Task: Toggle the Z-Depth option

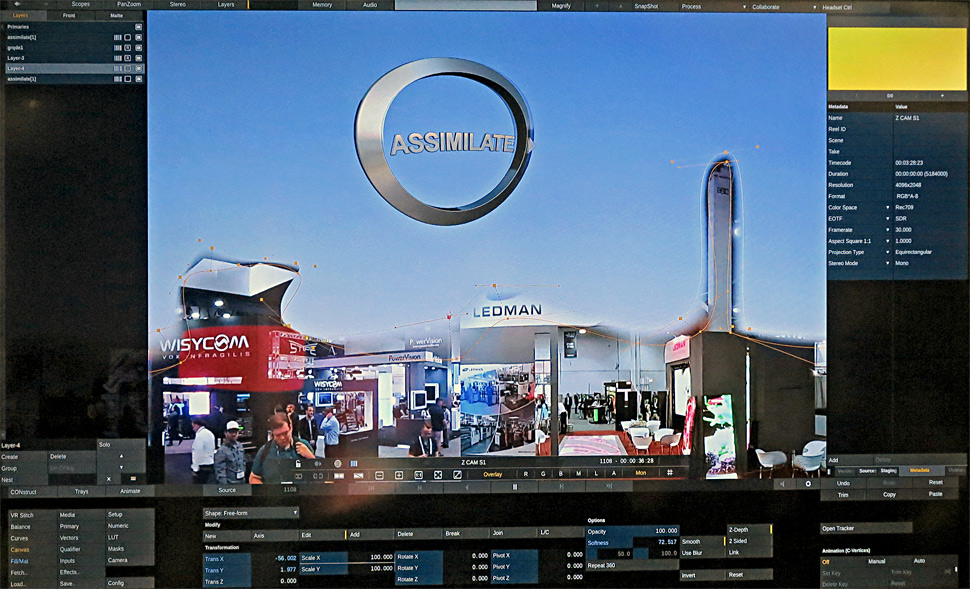Action: click(749, 530)
